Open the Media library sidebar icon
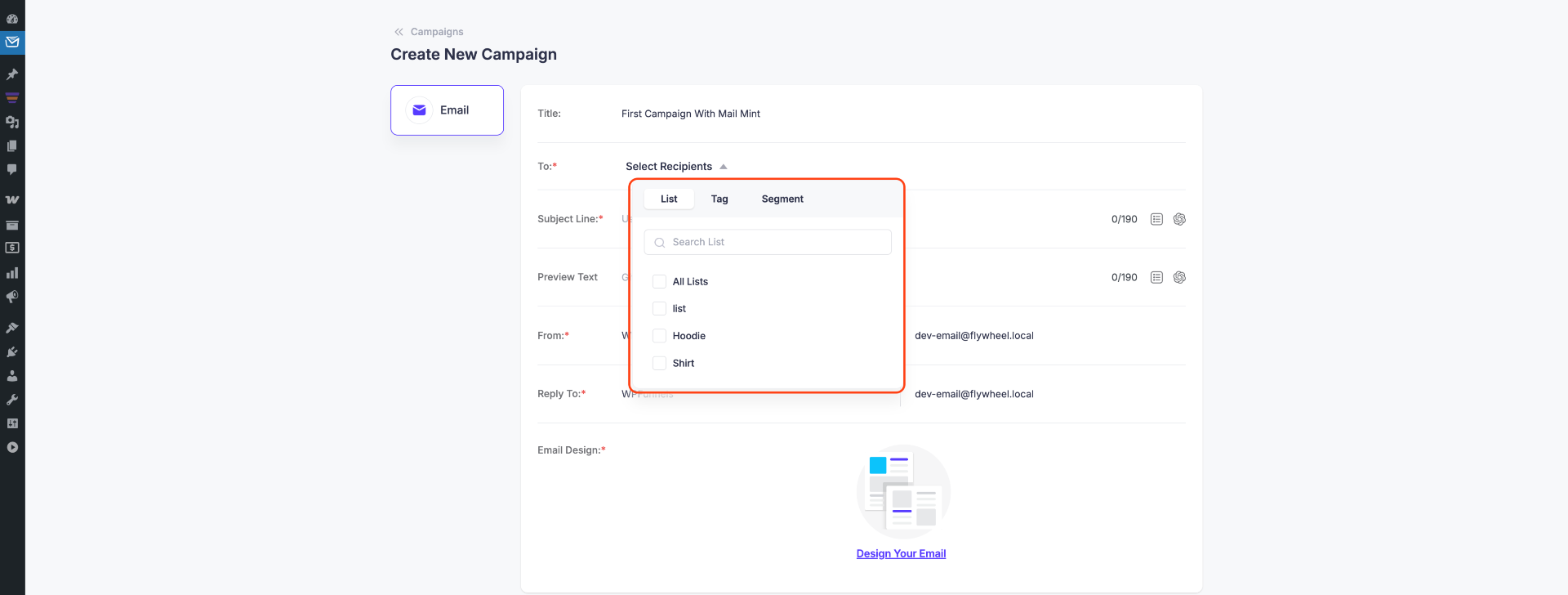This screenshot has height=595, width=1568. click(12, 122)
